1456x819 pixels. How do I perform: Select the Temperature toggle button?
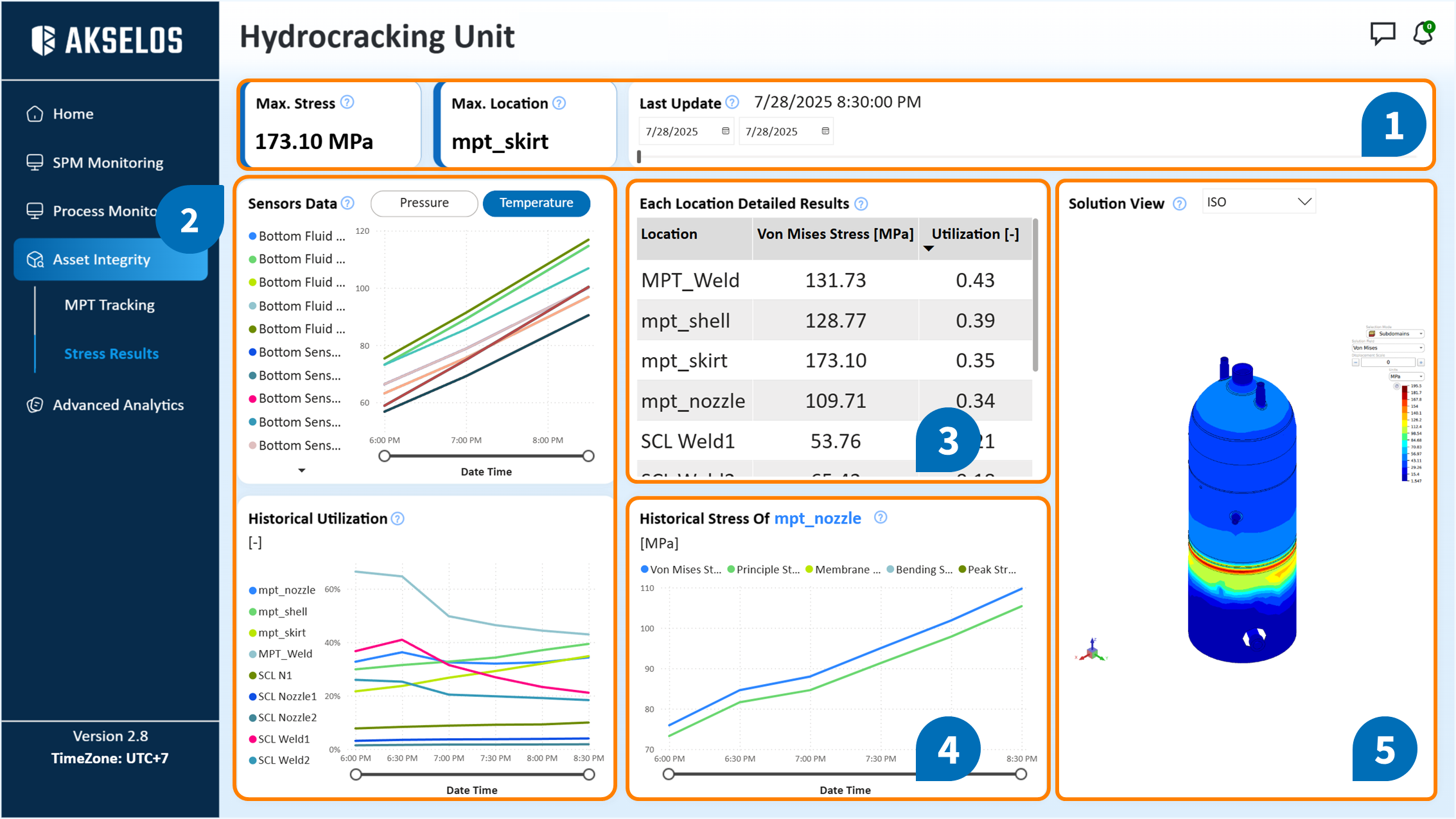(x=536, y=203)
